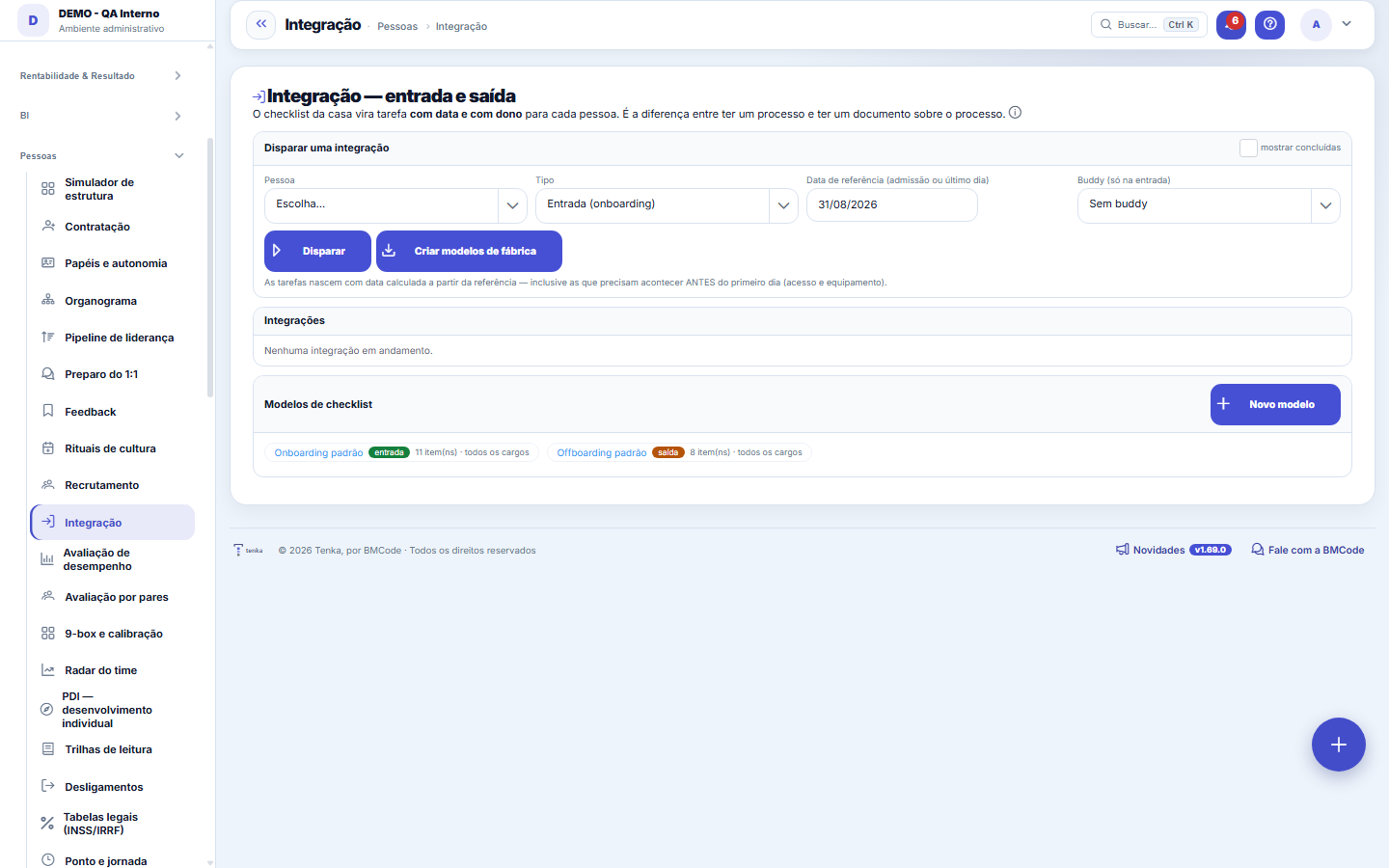Viewport: 1389px width, 868px height.
Task: Toggle the 'mostrar concluídas' checkbox
Action: point(1248,148)
